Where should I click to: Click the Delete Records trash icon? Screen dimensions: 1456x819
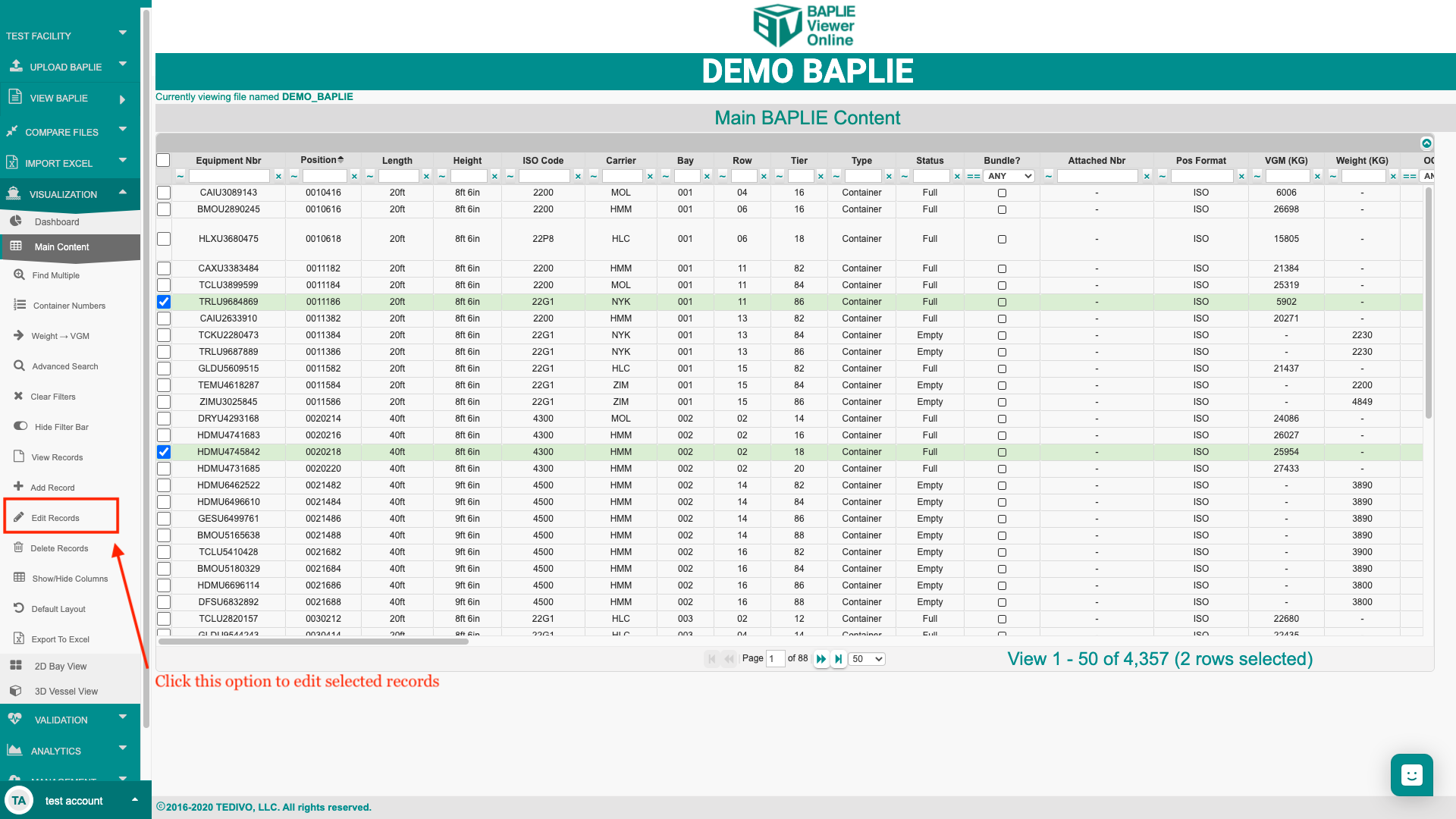tap(18, 548)
